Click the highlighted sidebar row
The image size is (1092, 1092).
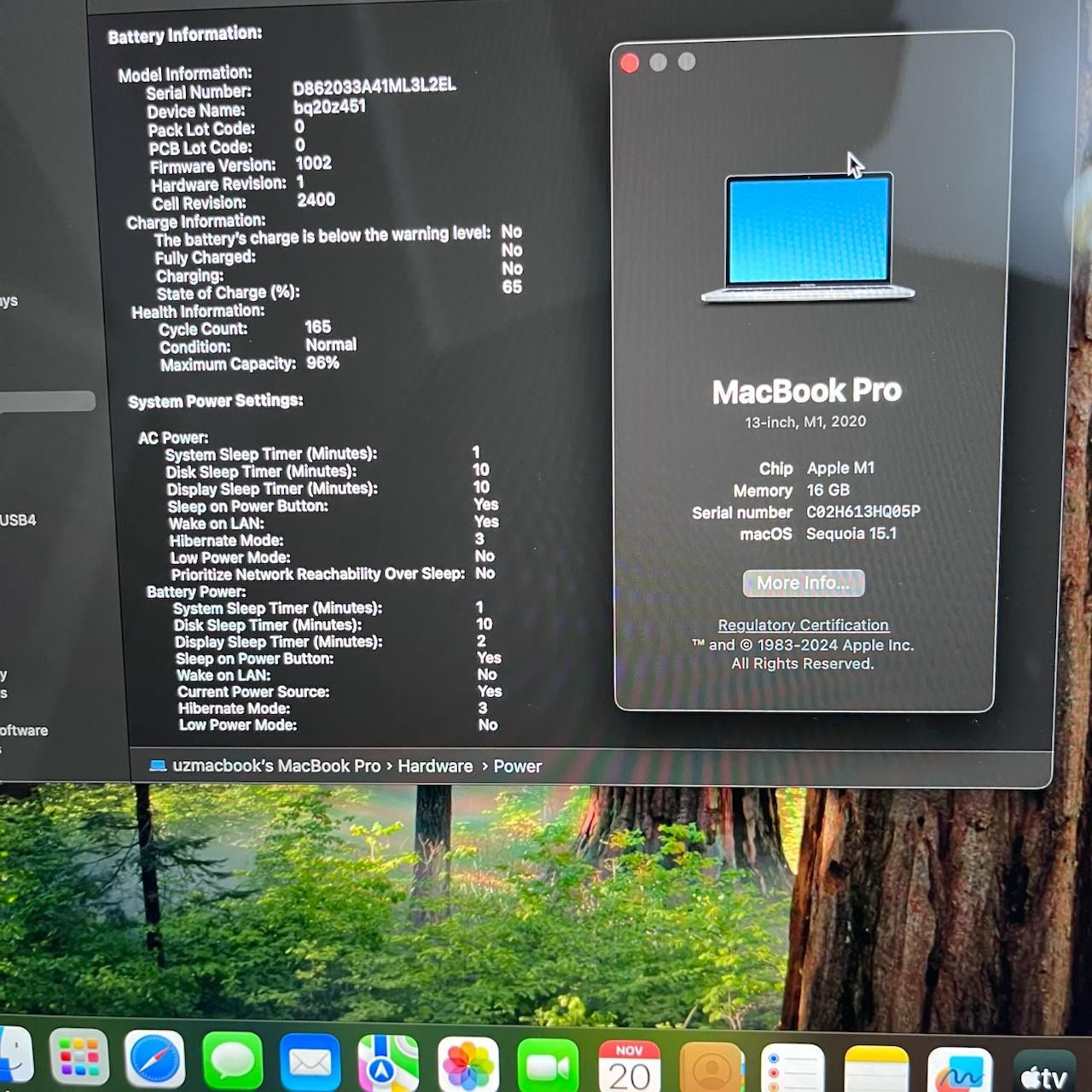click(x=48, y=401)
